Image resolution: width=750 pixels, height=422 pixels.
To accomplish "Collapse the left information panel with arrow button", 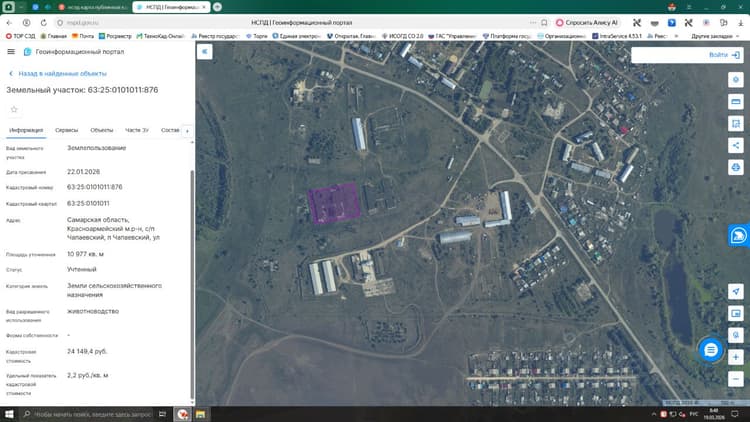I will (x=205, y=52).
